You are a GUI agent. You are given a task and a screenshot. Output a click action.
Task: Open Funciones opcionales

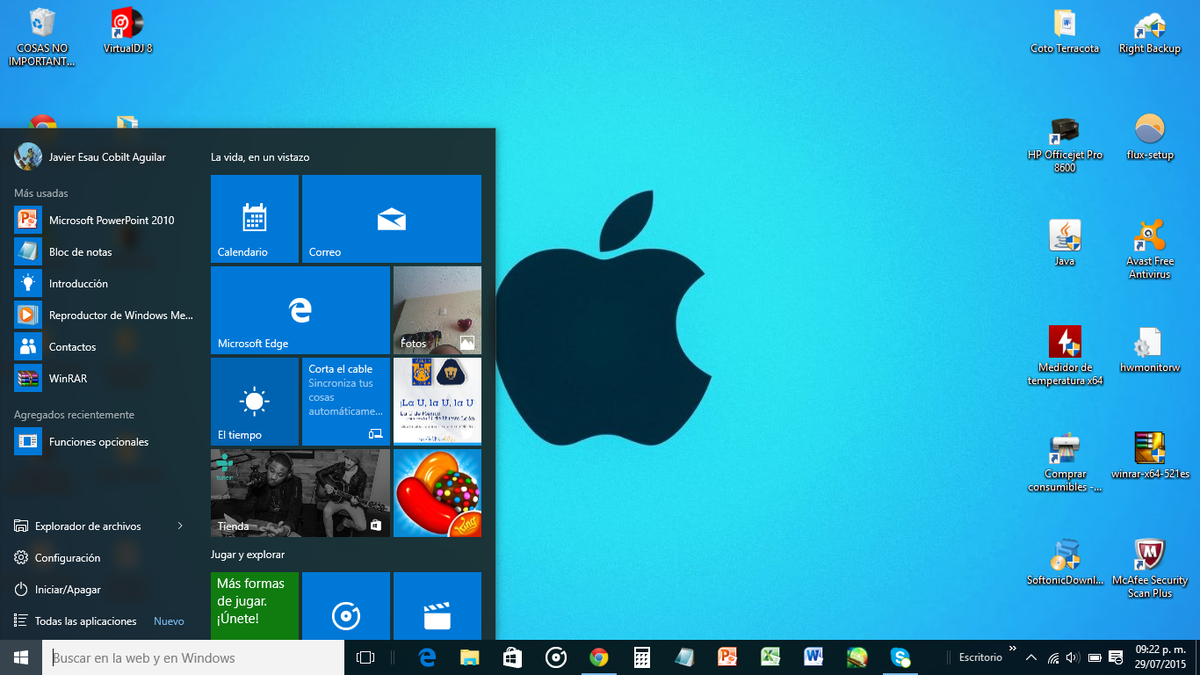(104, 442)
